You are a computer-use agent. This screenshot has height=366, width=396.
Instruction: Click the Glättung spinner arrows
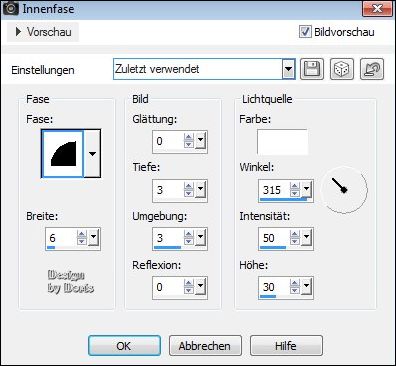tap(189, 140)
